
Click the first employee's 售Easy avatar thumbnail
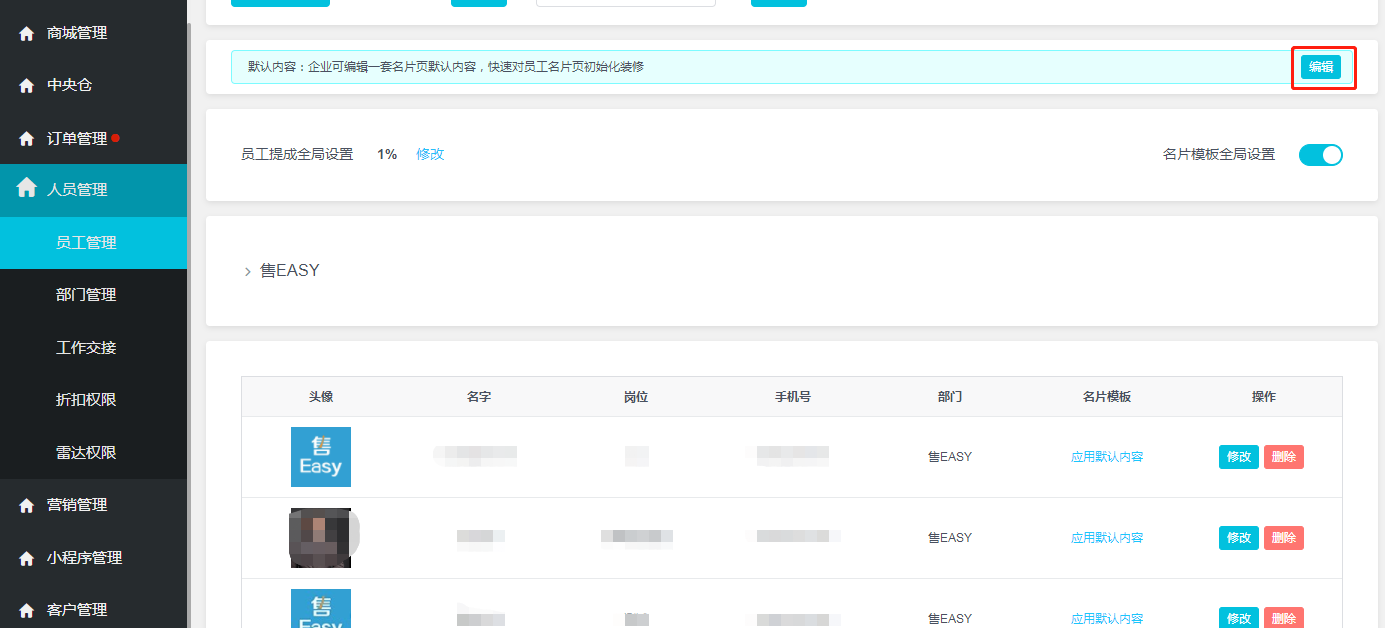[x=321, y=457]
